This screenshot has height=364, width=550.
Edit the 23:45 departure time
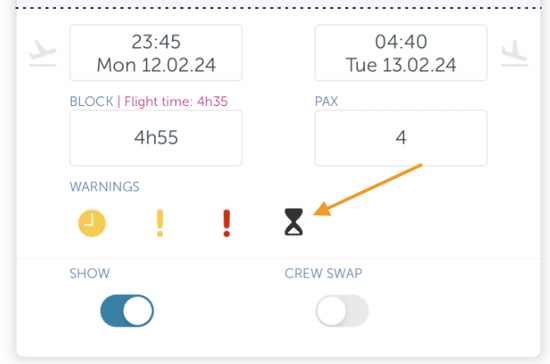156,42
